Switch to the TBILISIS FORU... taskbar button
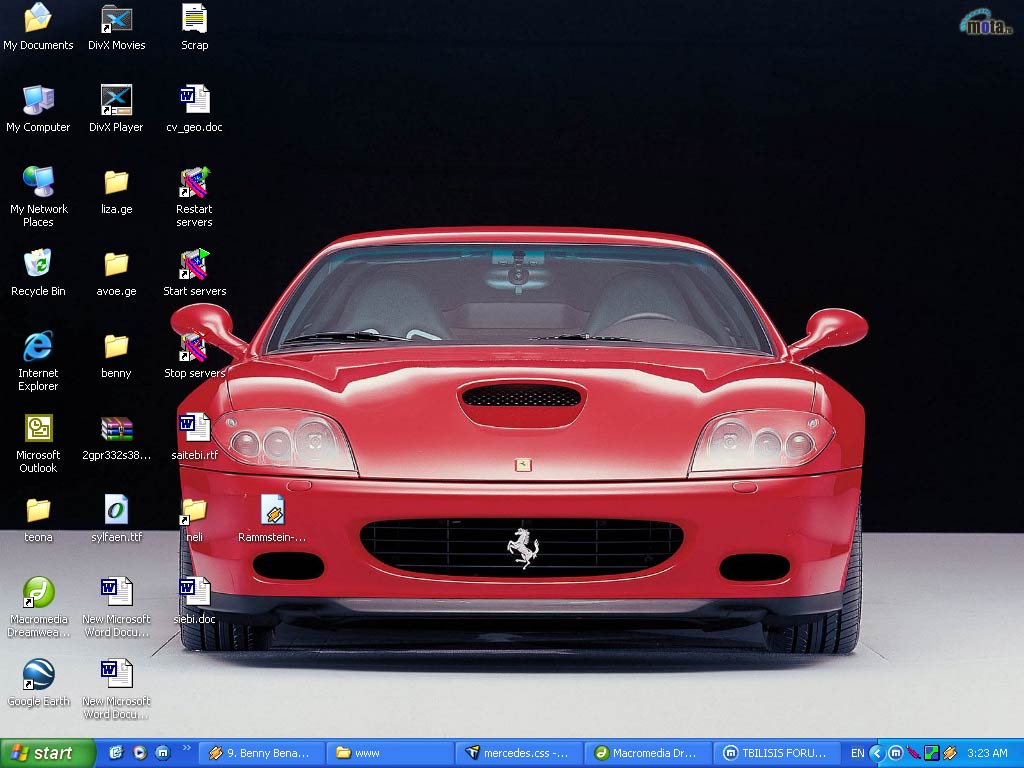1024x768 pixels. (x=776, y=753)
